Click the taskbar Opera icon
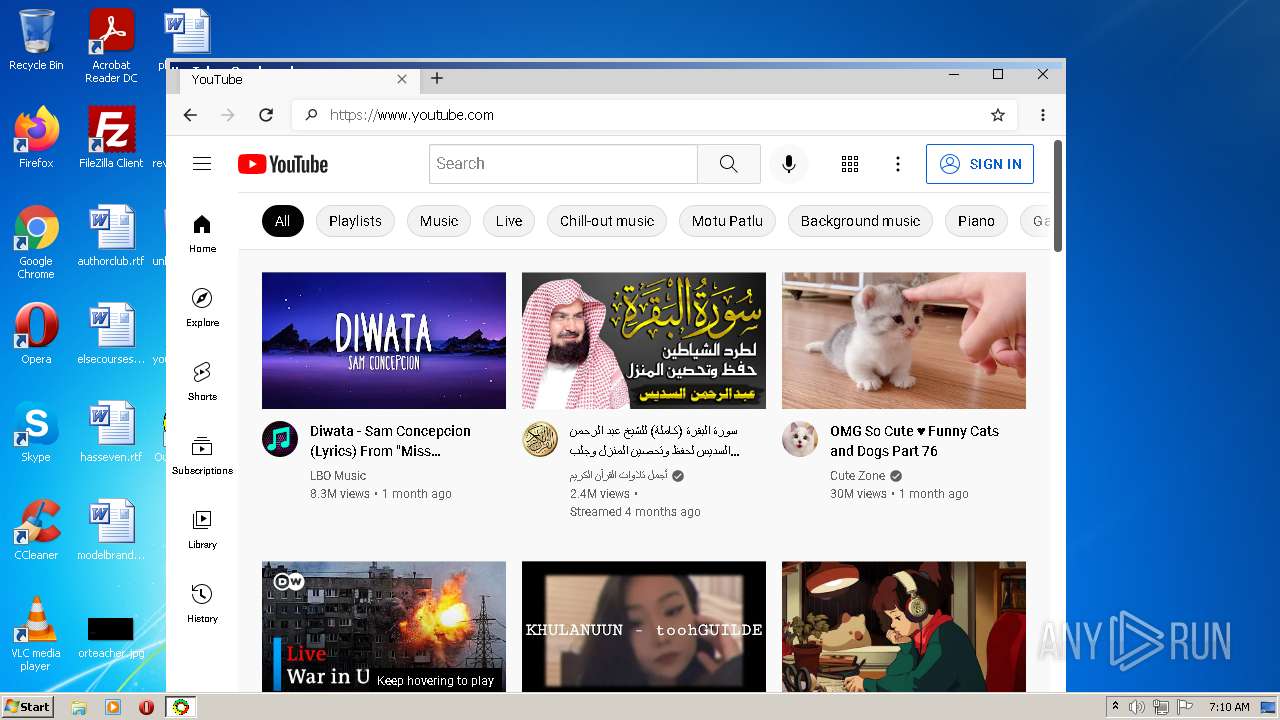This screenshot has width=1280, height=720. coord(147,707)
